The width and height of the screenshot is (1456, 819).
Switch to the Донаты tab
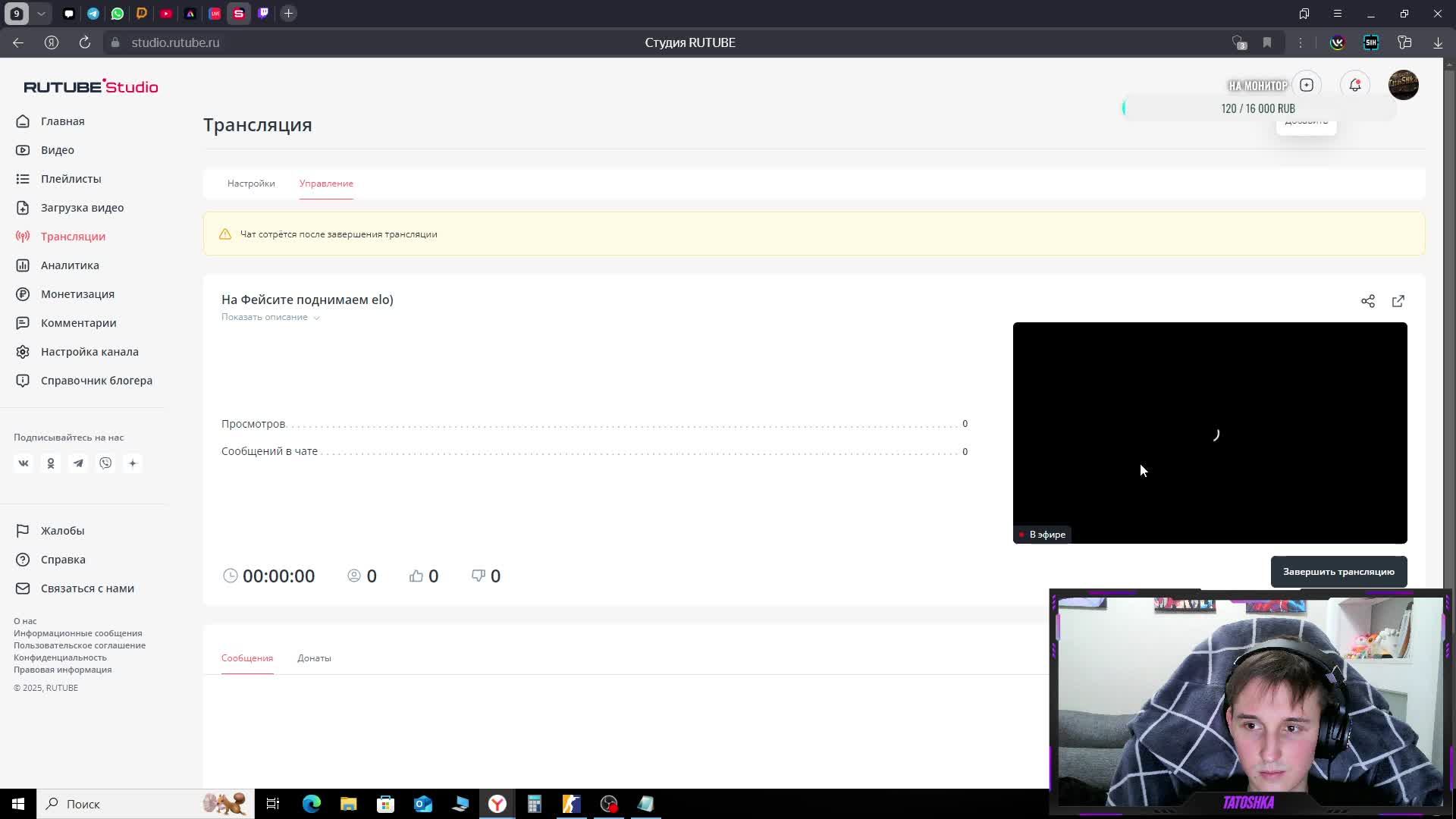coord(314,658)
